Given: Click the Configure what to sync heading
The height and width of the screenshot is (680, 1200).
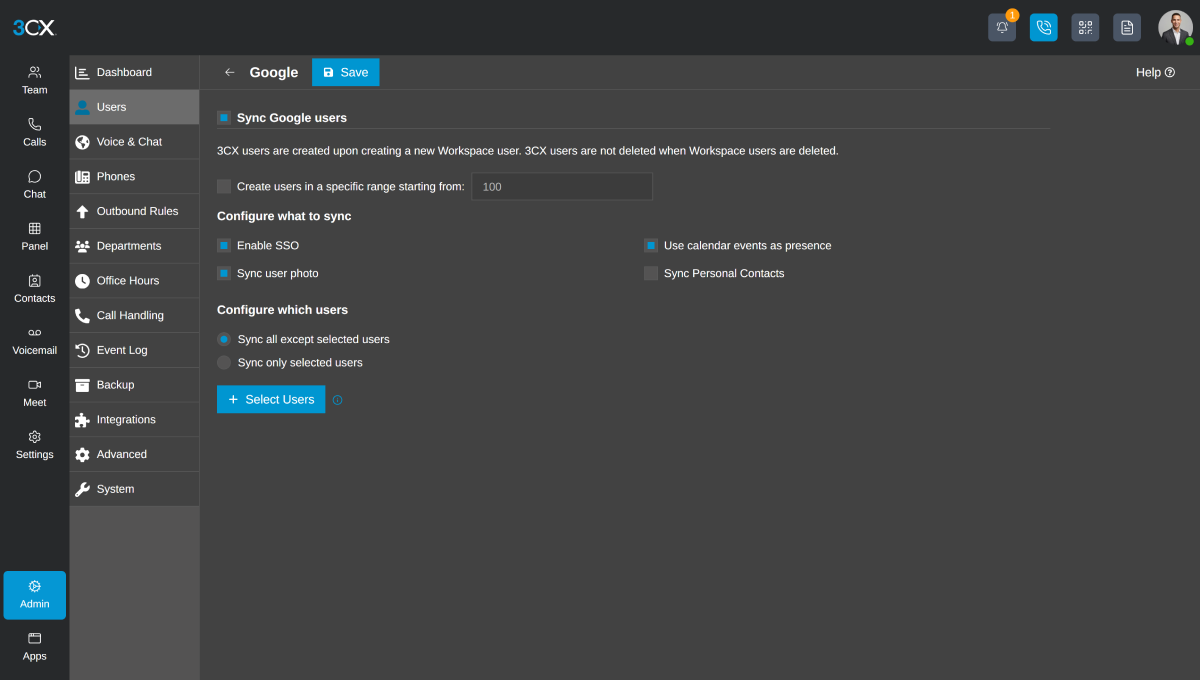Looking at the screenshot, I should (284, 216).
